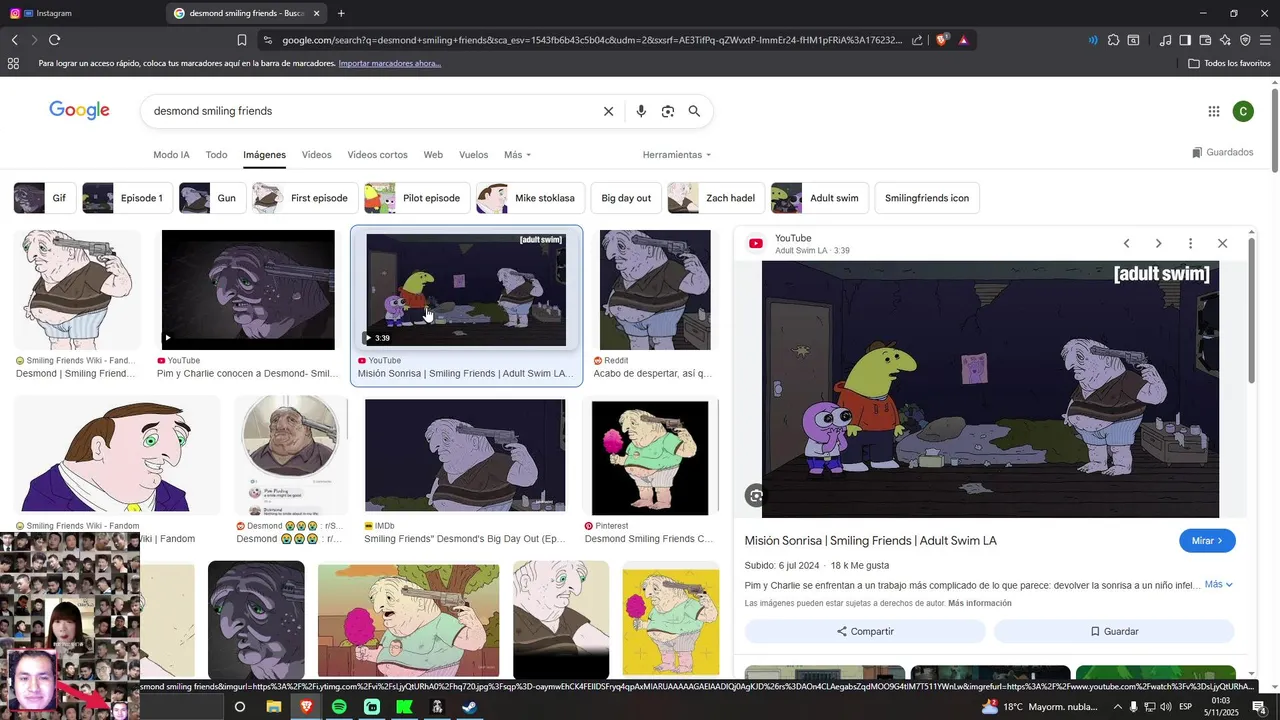Go back using the browser back arrow

pos(14,40)
